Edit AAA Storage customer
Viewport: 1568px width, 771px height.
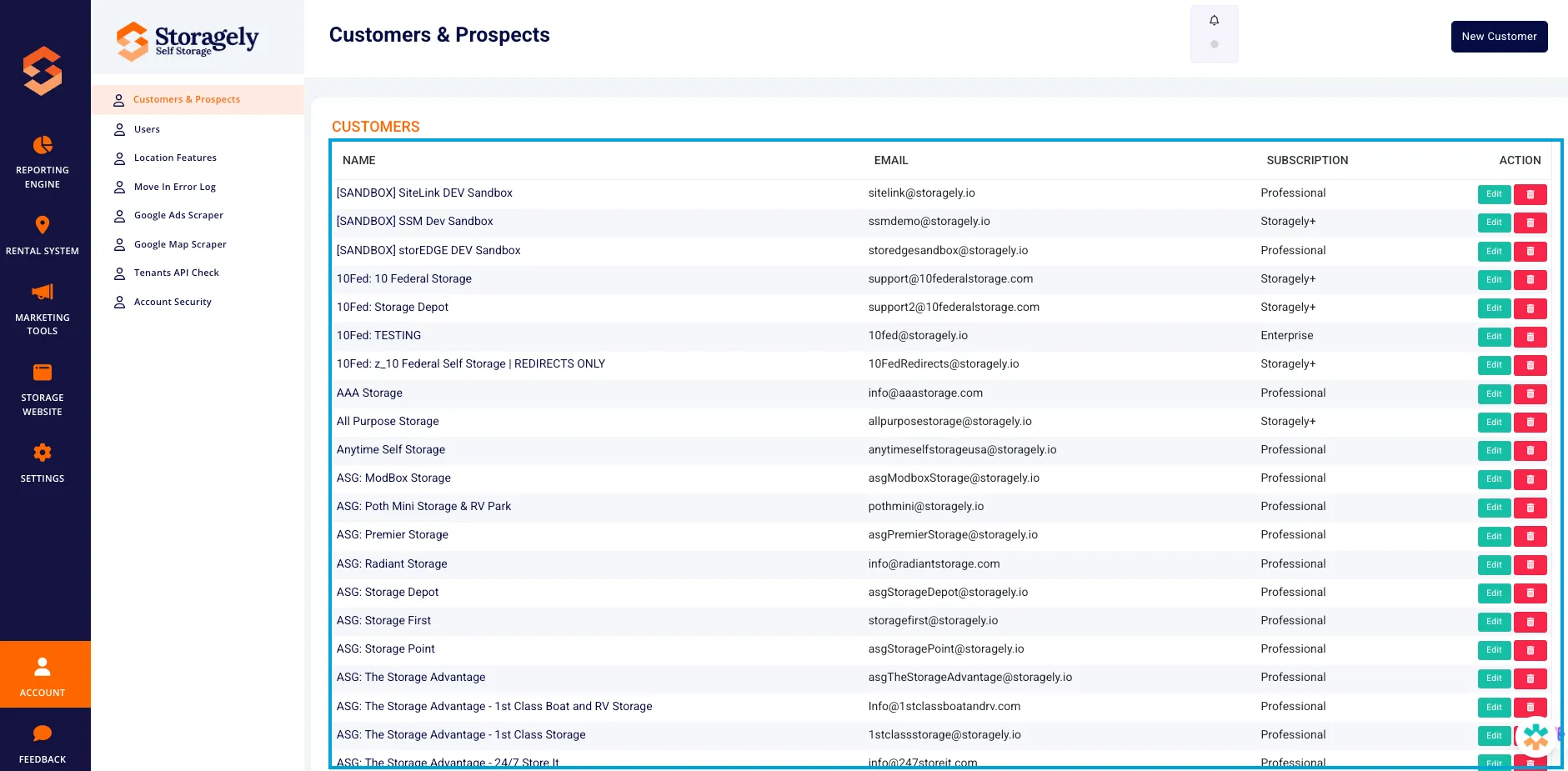pos(1494,393)
